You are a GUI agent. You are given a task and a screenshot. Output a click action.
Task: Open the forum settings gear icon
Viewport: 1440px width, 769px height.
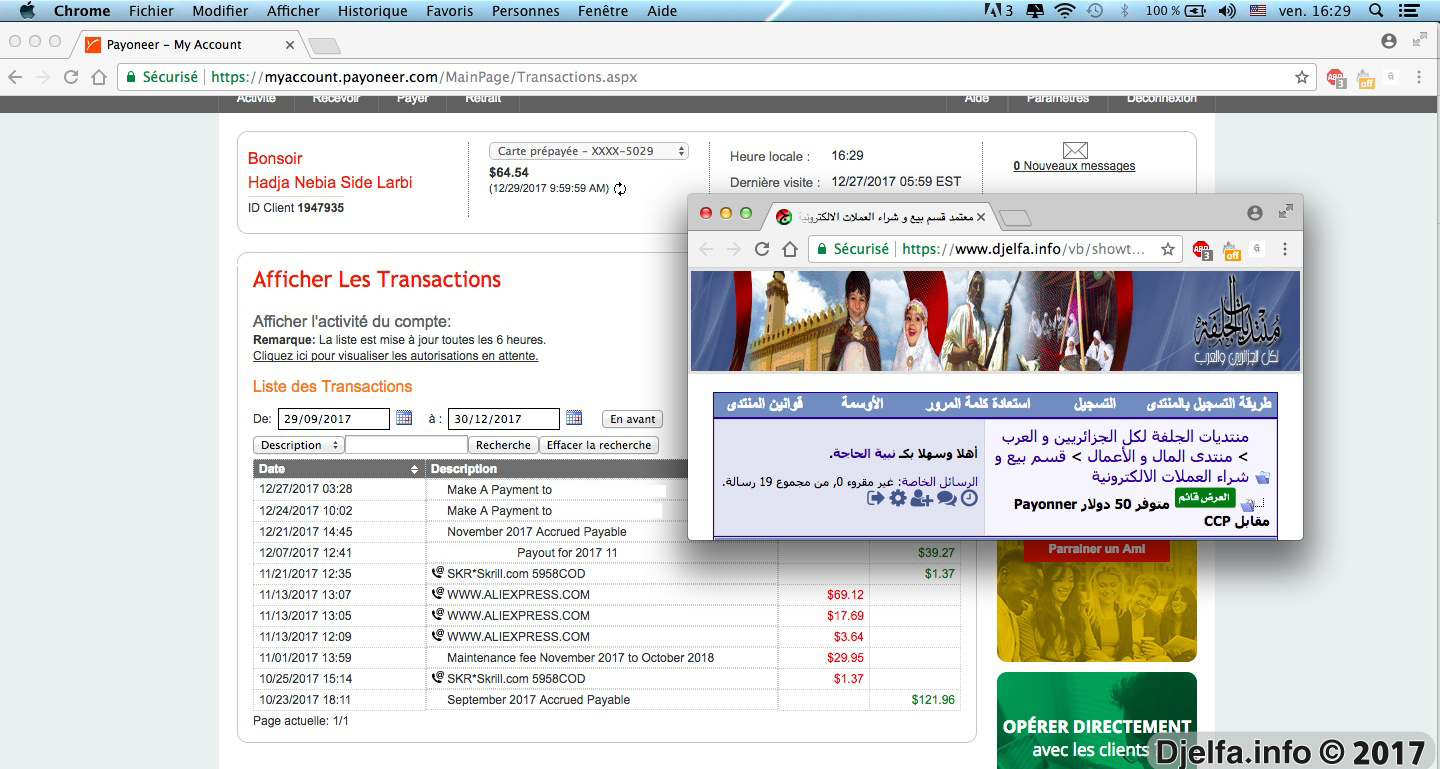898,498
